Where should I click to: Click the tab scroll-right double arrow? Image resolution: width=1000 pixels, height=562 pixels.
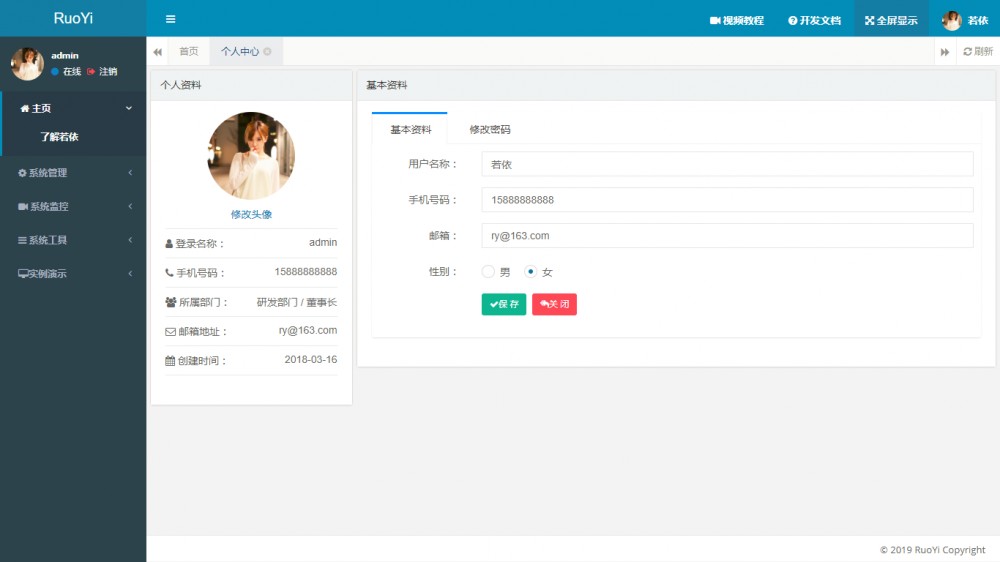point(945,52)
